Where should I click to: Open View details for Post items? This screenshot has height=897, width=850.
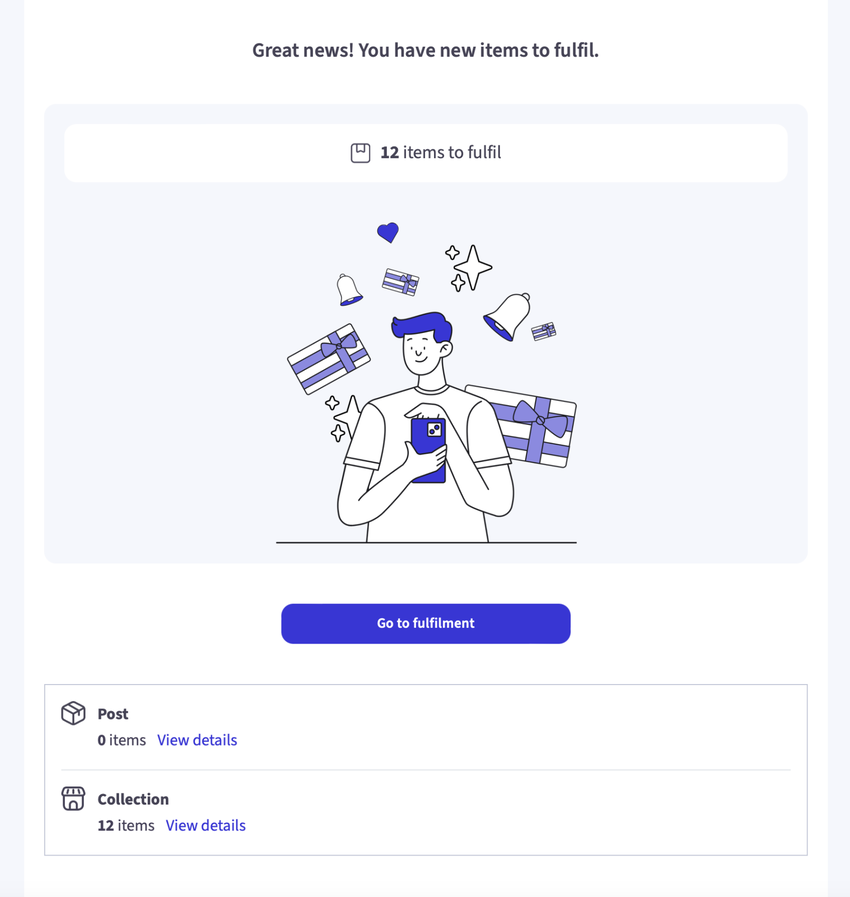point(197,740)
